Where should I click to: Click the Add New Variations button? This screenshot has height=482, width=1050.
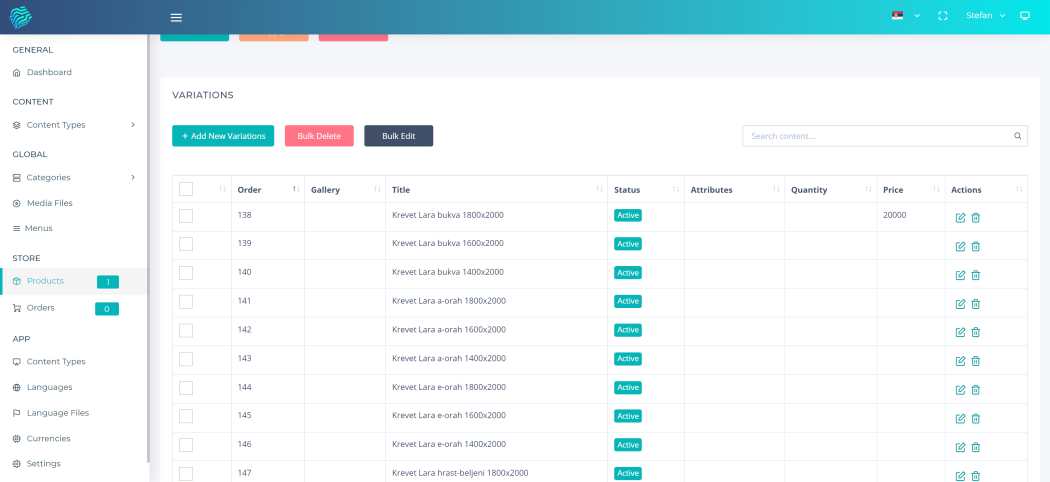223,136
